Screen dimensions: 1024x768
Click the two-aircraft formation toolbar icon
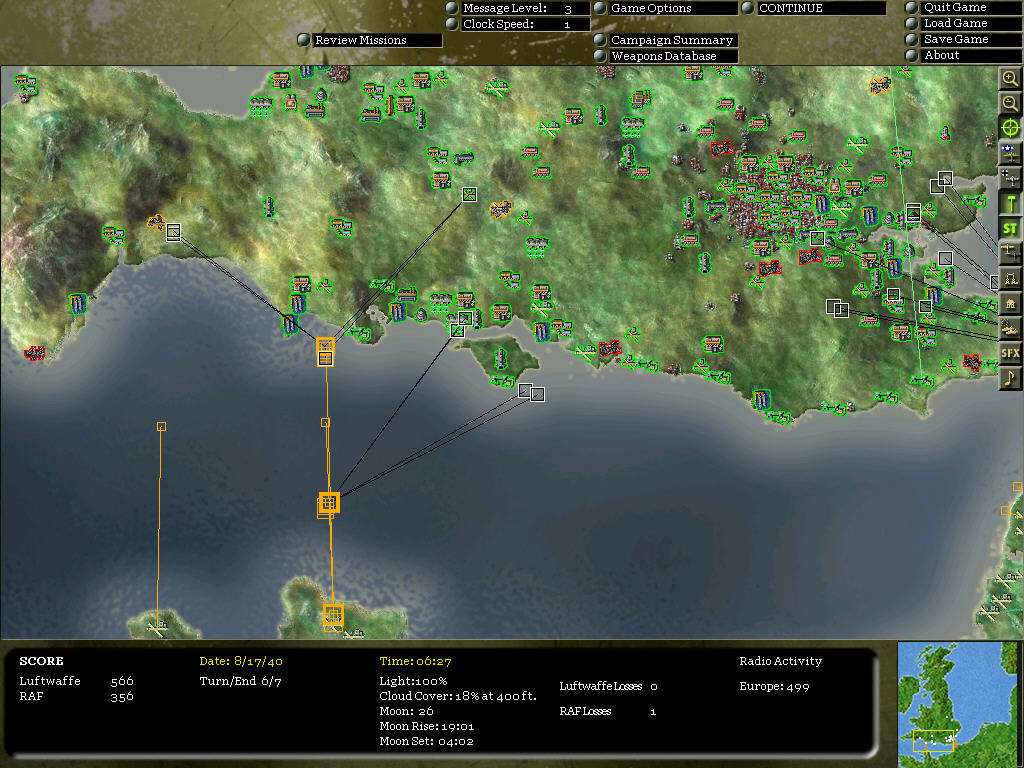1010,253
